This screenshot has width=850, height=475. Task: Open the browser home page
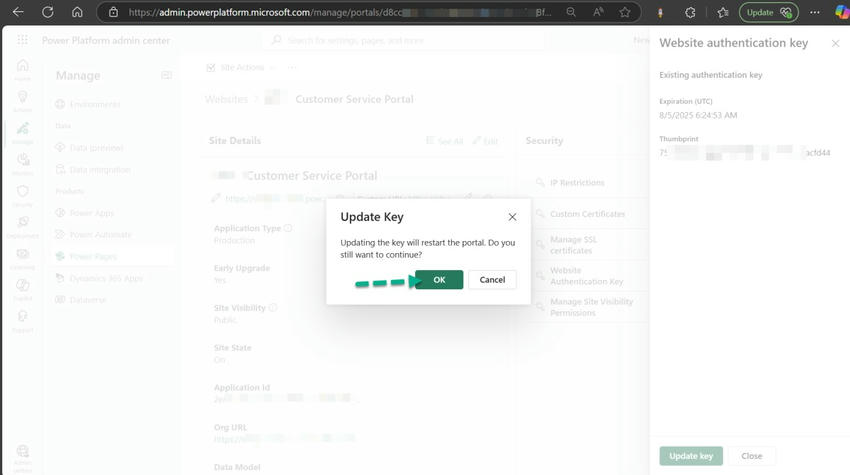click(77, 12)
